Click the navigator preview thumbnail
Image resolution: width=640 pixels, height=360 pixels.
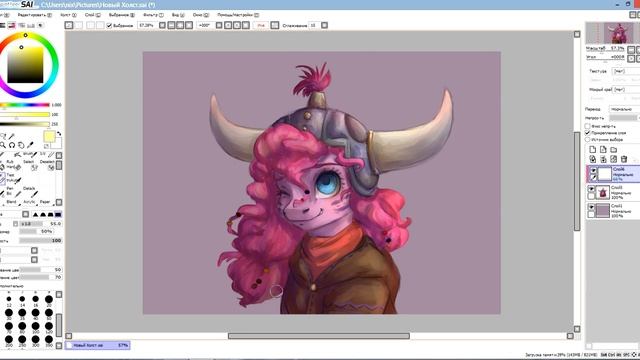pos(612,33)
